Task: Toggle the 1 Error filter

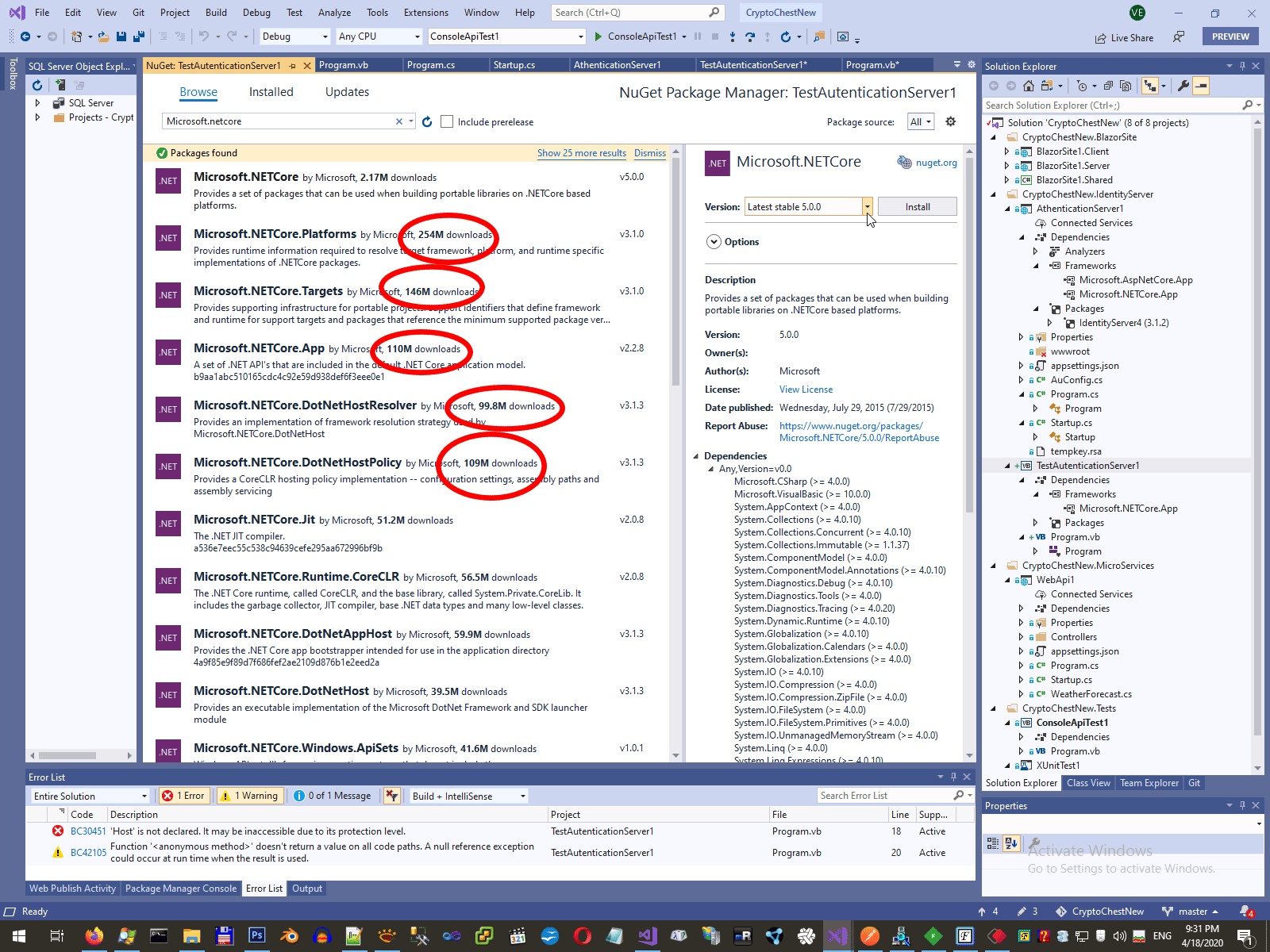Action: point(183,796)
